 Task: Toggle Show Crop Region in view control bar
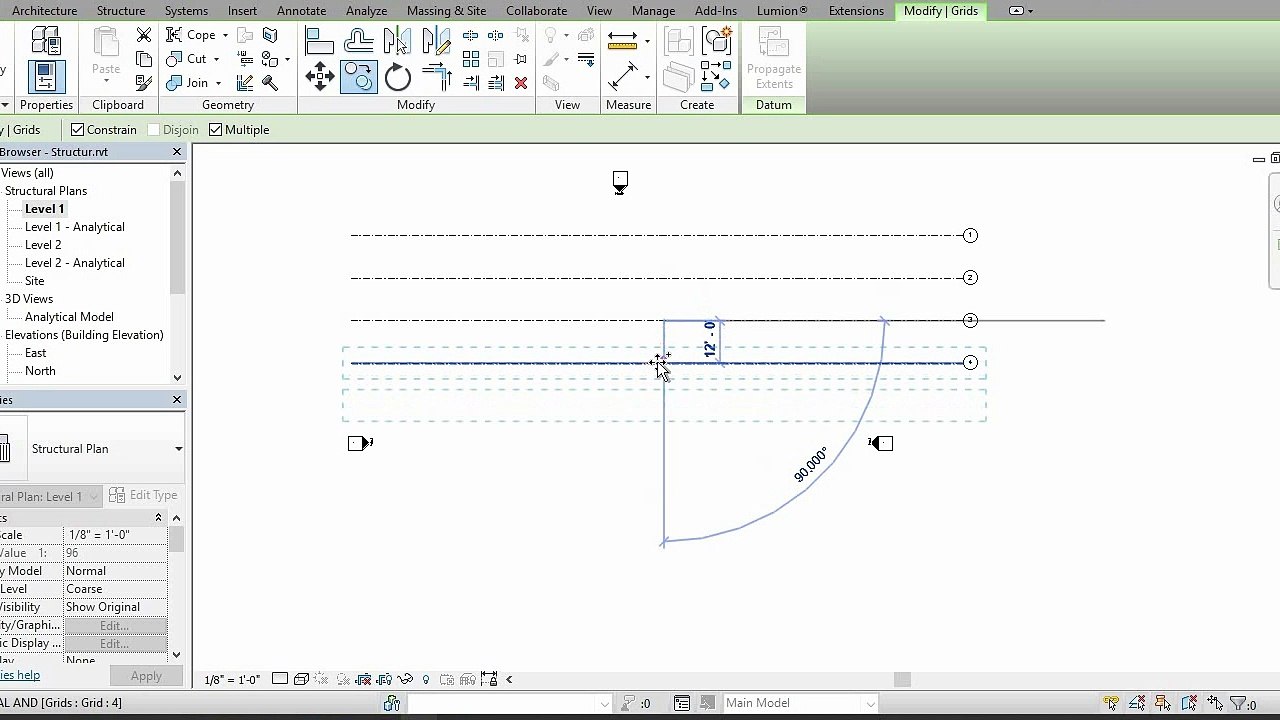coord(384,679)
